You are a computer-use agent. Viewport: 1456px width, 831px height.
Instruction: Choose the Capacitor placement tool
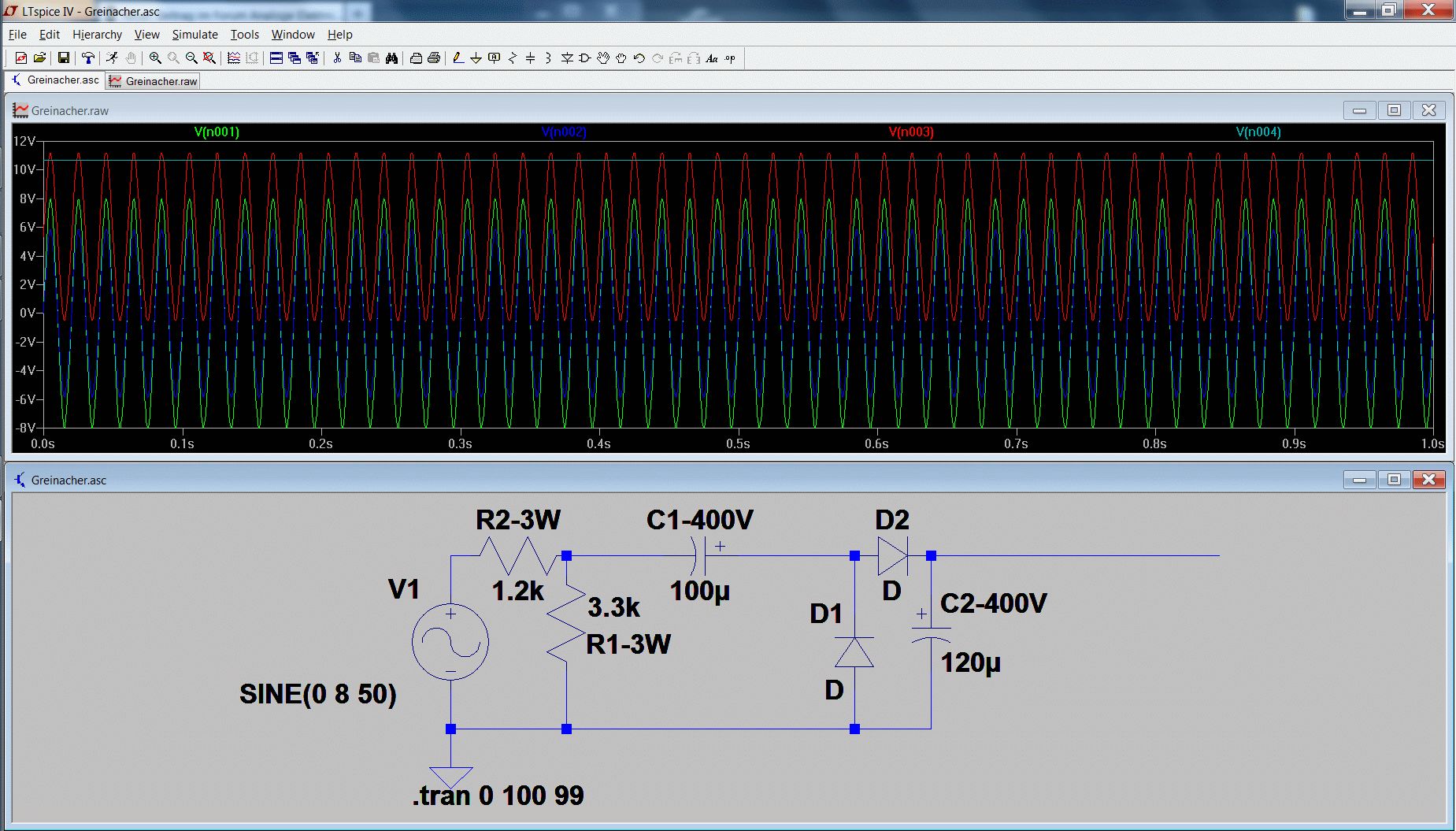click(x=530, y=58)
